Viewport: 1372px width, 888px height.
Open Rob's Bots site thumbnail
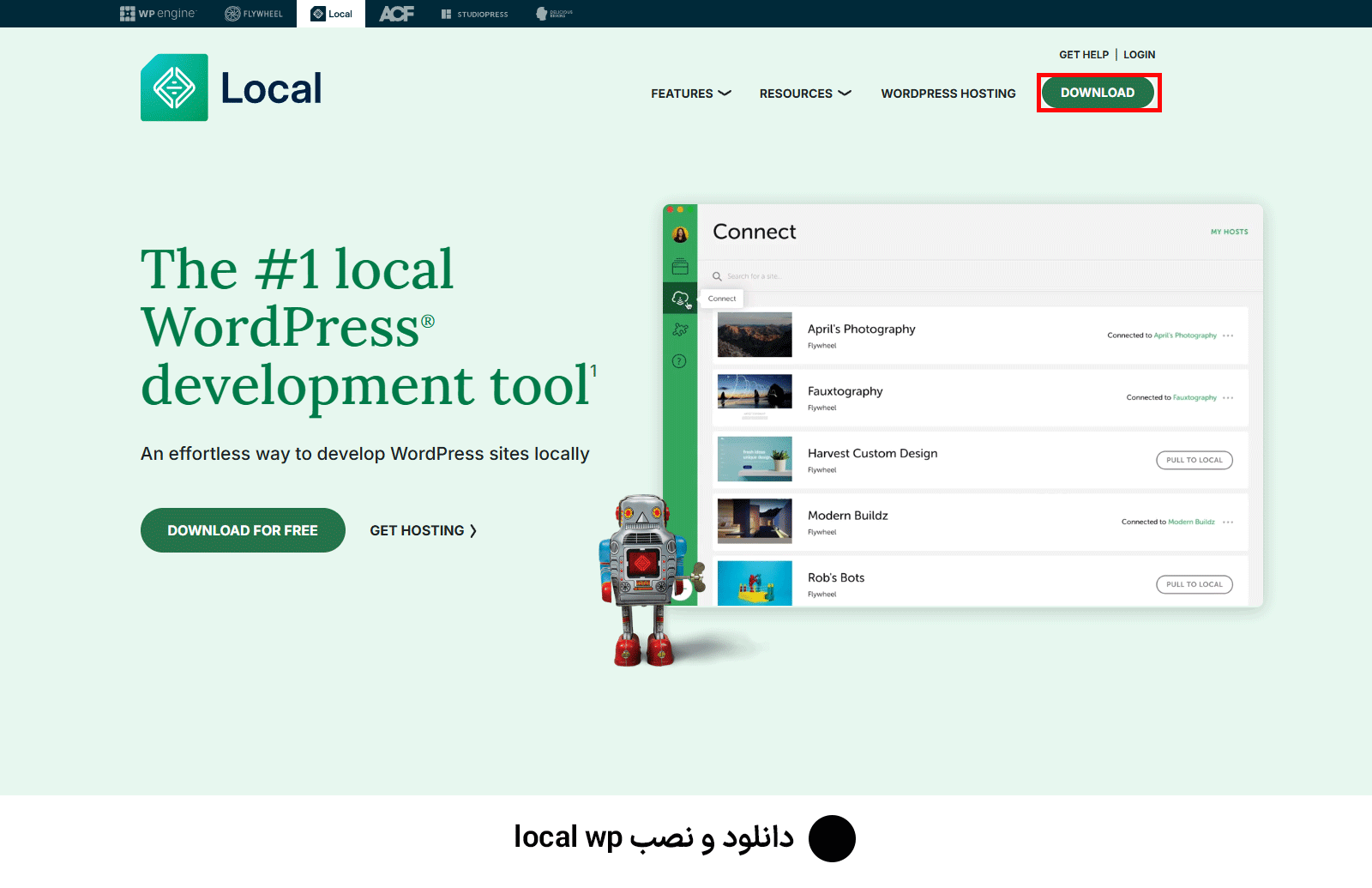pyautogui.click(x=755, y=583)
